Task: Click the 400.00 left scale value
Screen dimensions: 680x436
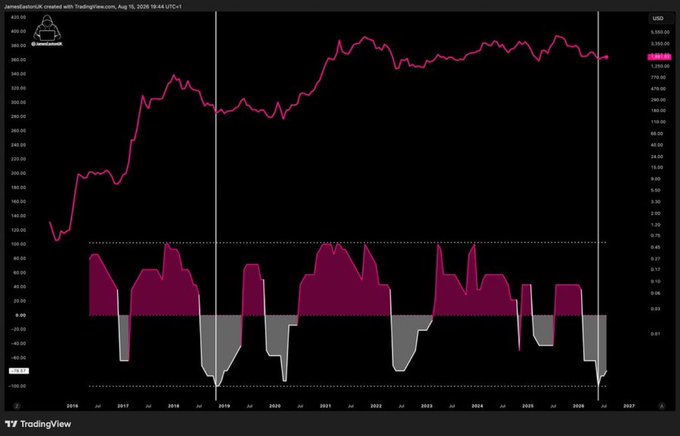Action: pos(19,31)
